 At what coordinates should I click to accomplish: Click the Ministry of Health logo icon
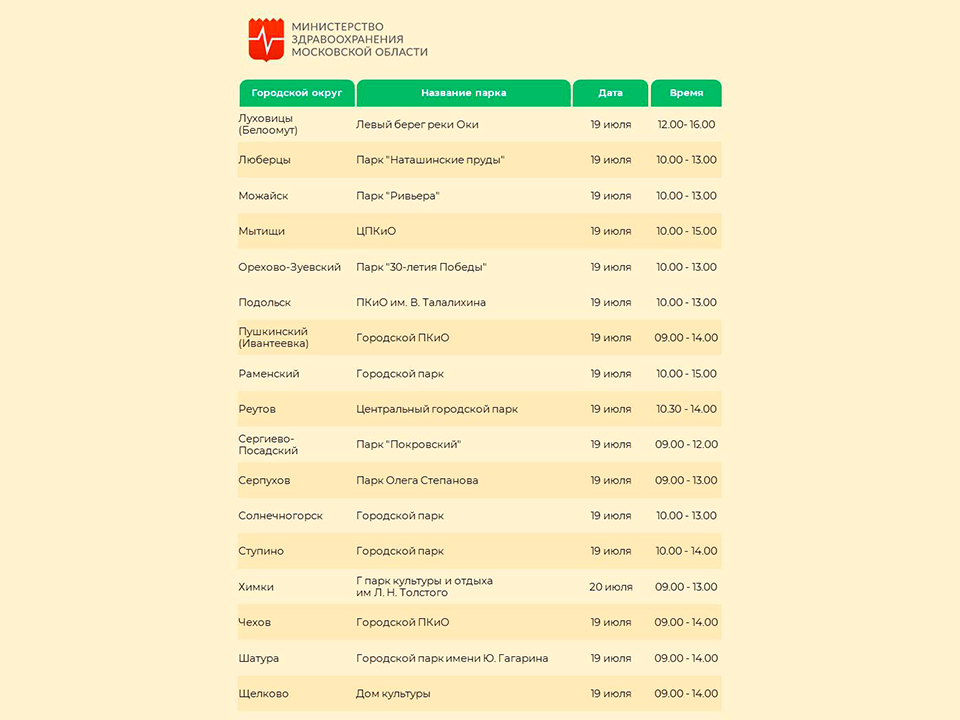click(266, 39)
